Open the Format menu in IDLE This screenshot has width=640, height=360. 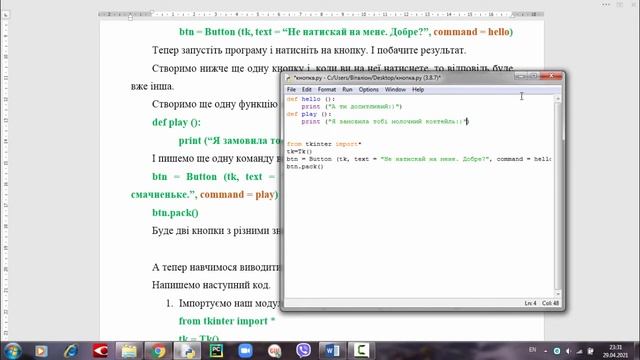327,89
